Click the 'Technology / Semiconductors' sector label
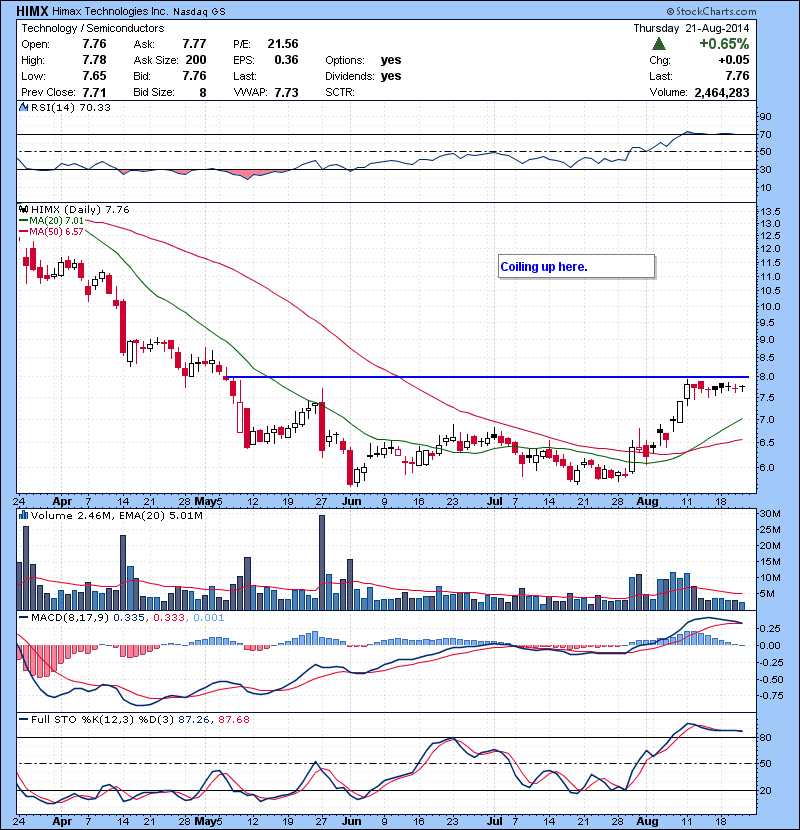This screenshot has height=830, width=800. [93, 28]
